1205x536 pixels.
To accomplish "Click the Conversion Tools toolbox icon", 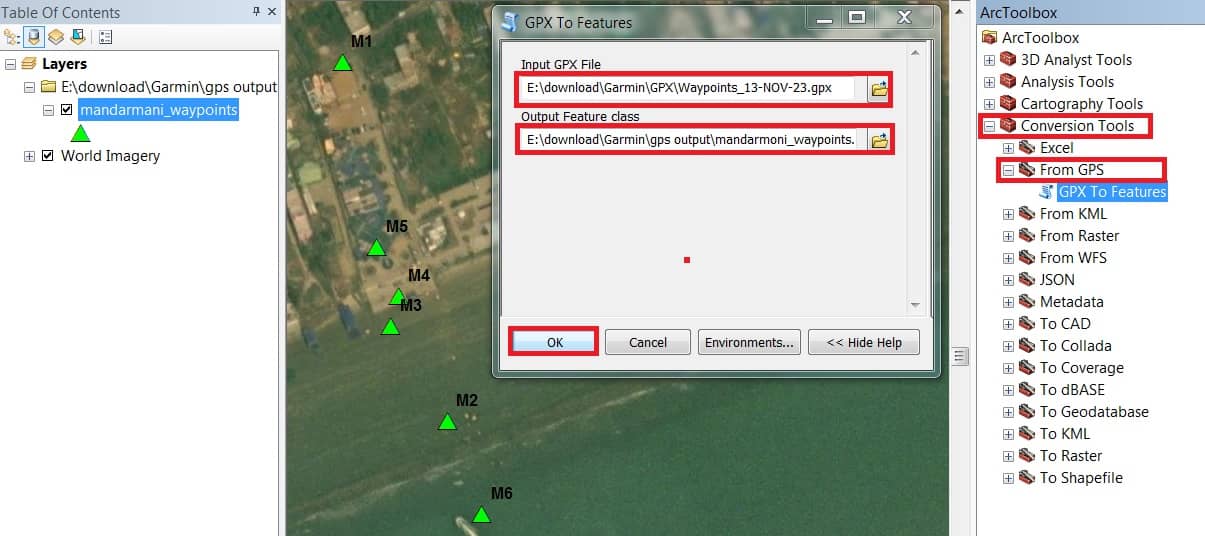I will (x=1009, y=126).
